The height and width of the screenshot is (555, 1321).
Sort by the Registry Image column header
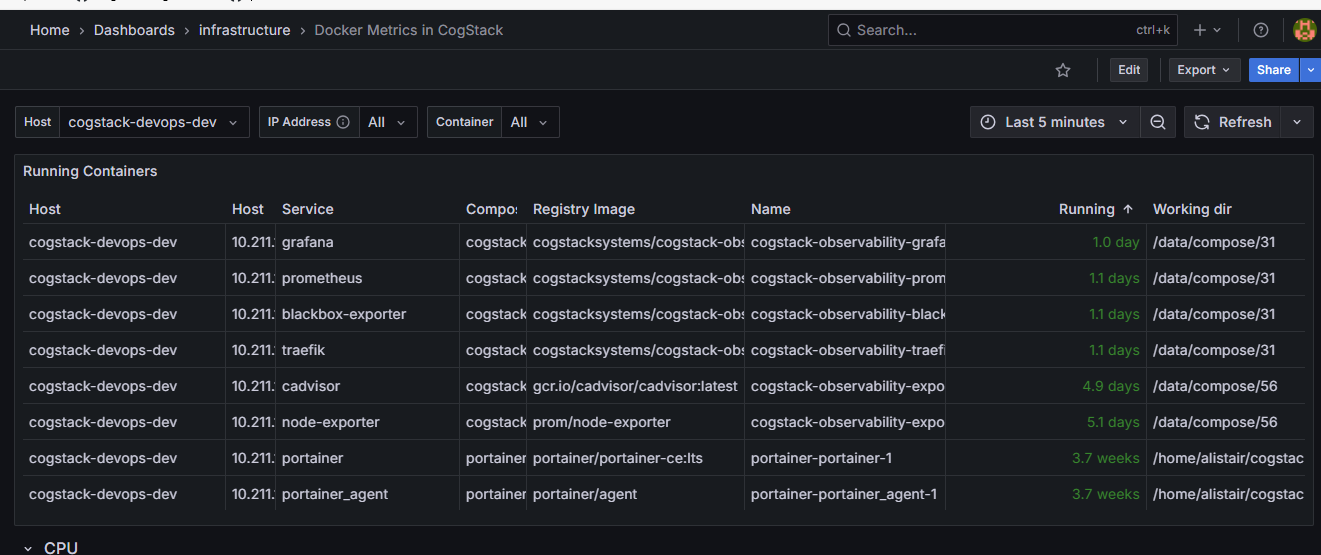pos(584,209)
